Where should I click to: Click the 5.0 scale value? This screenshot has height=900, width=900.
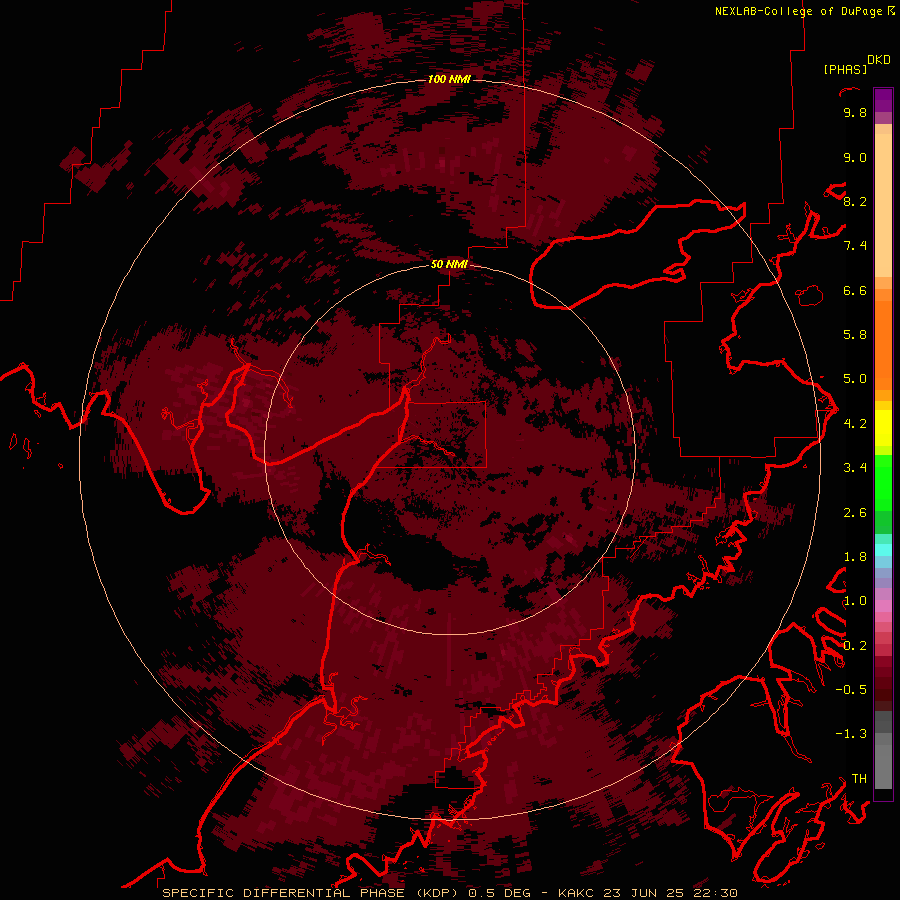pos(855,379)
